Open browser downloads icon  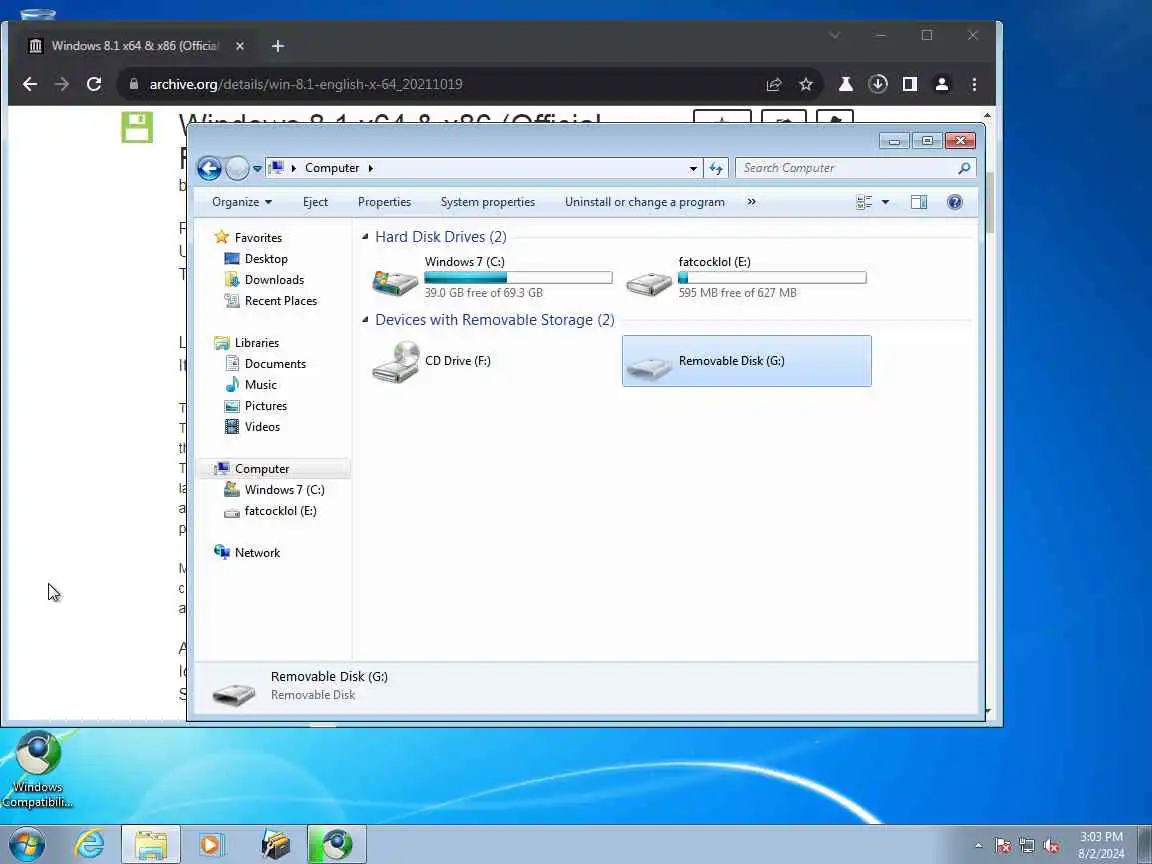[x=877, y=84]
